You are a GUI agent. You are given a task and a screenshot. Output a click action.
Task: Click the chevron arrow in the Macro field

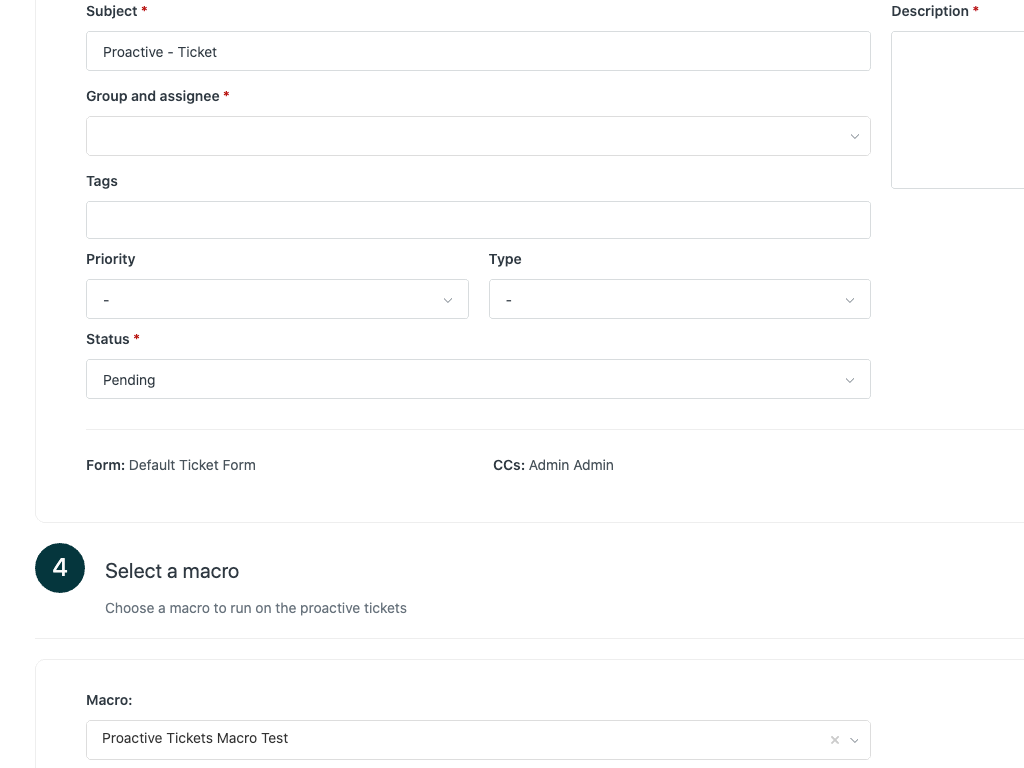854,740
